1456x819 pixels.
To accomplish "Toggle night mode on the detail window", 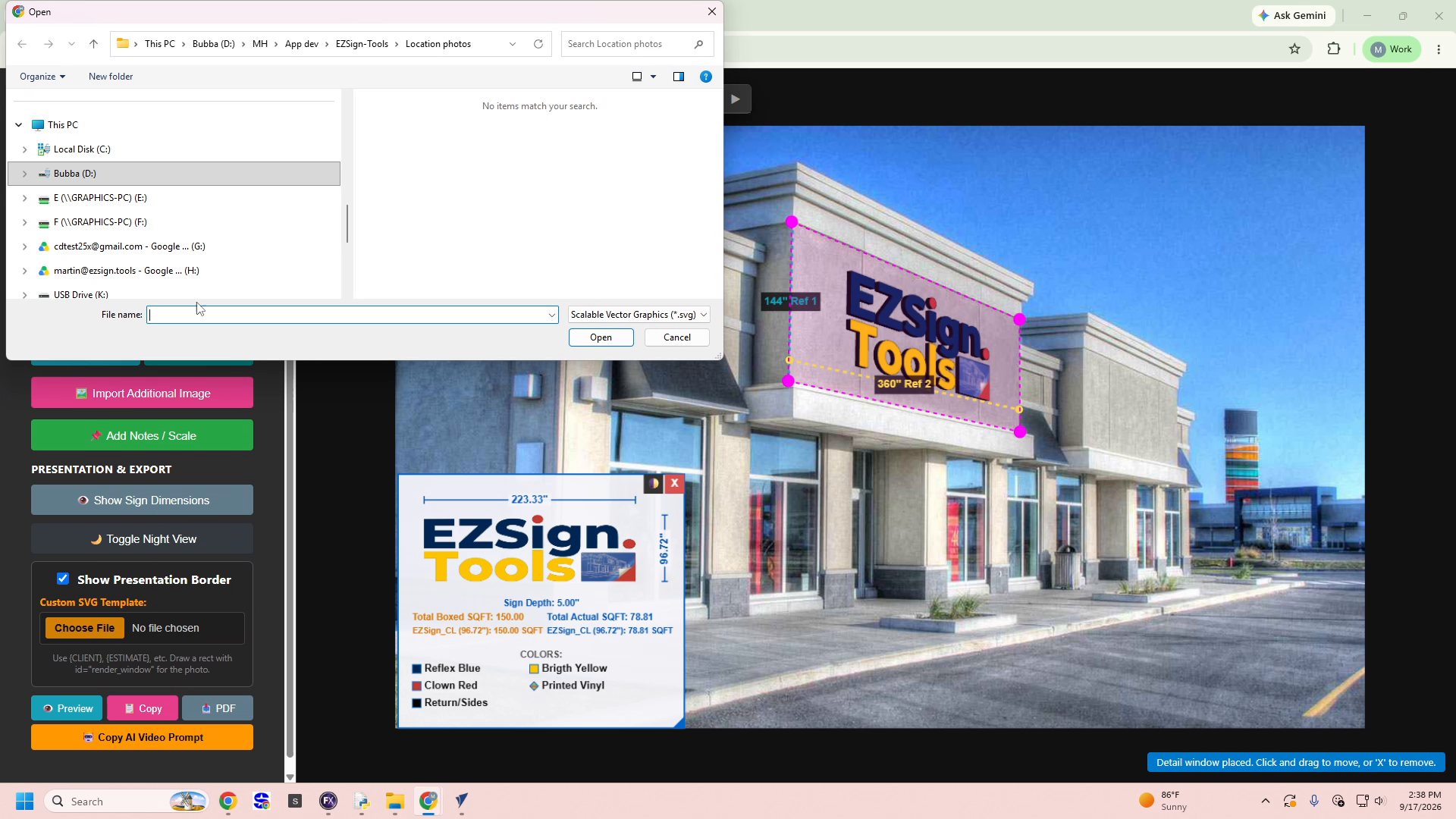I will (654, 484).
